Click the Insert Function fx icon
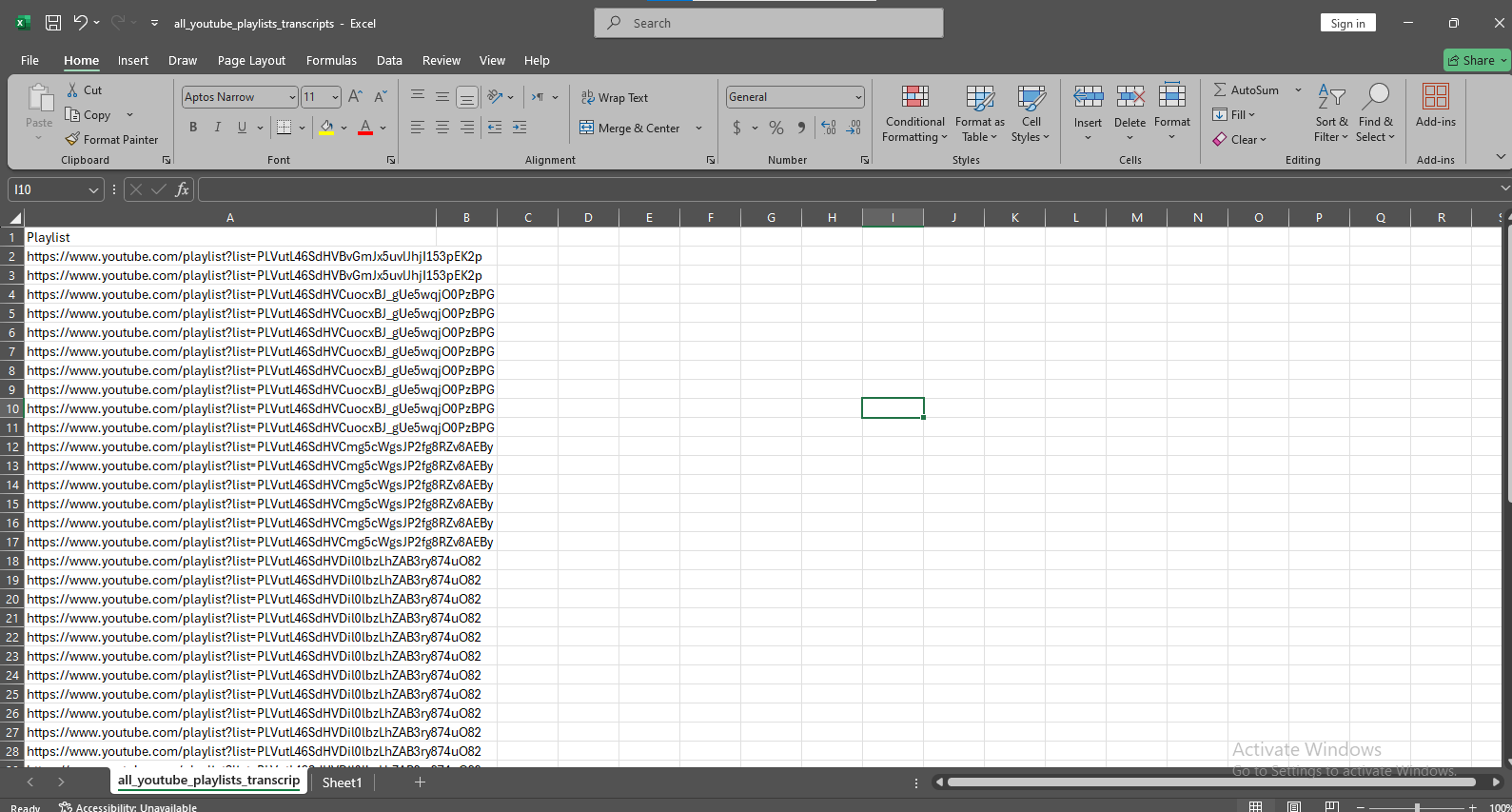The width and height of the screenshot is (1512, 812). coord(182,189)
